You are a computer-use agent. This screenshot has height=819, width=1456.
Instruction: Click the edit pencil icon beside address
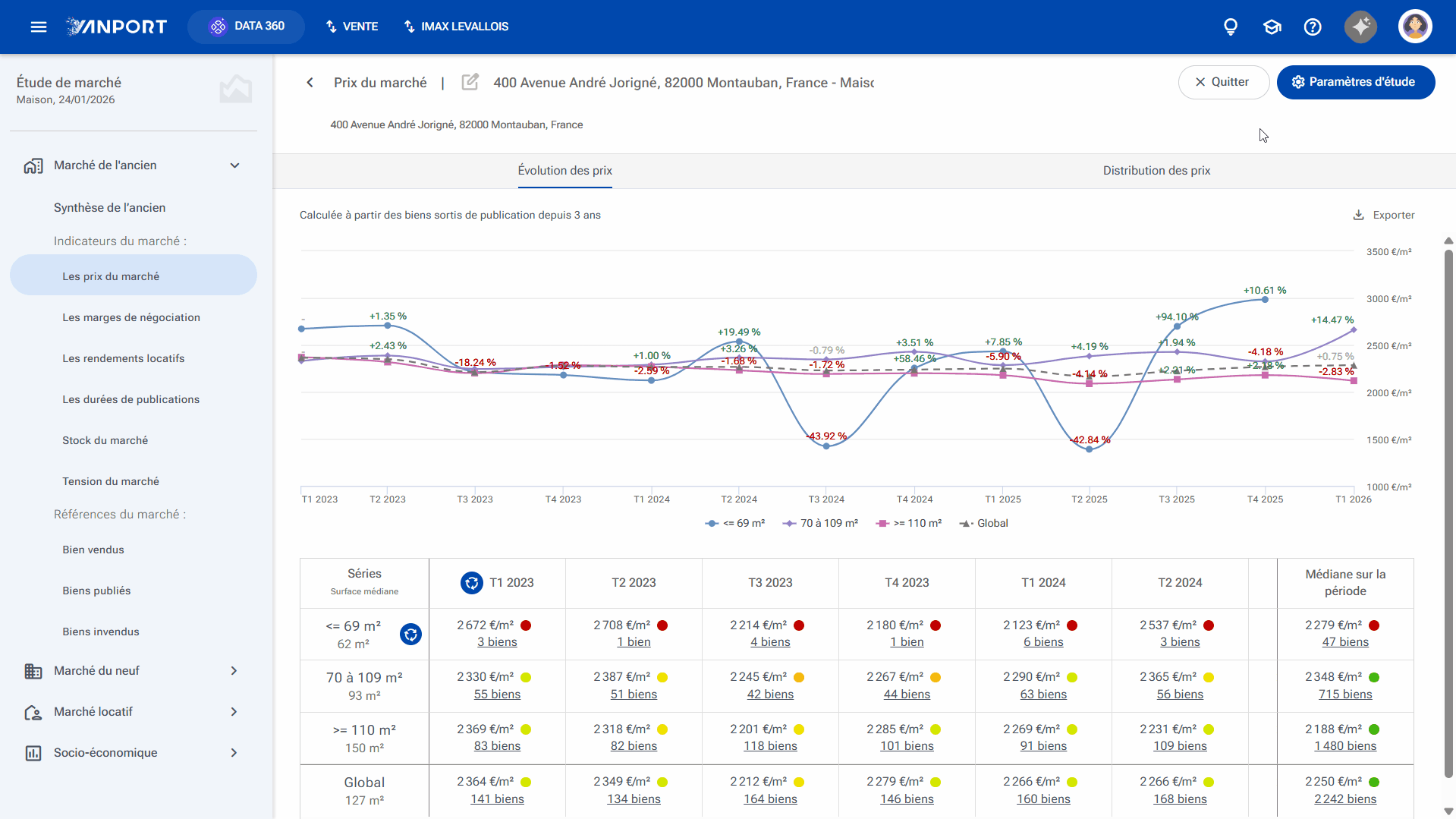[470, 82]
